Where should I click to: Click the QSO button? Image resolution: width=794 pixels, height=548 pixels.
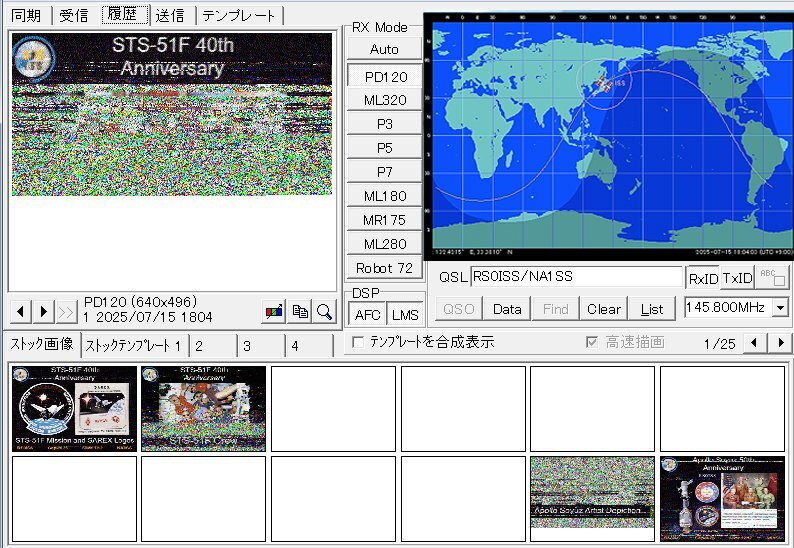458,308
